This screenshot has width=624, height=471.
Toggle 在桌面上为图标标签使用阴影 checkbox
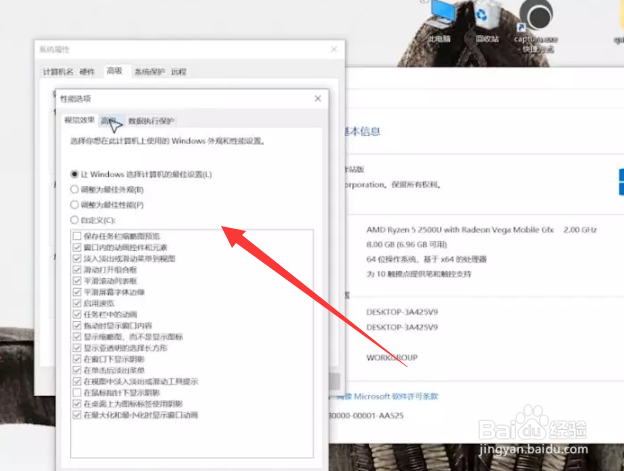pyautogui.click(x=77, y=404)
